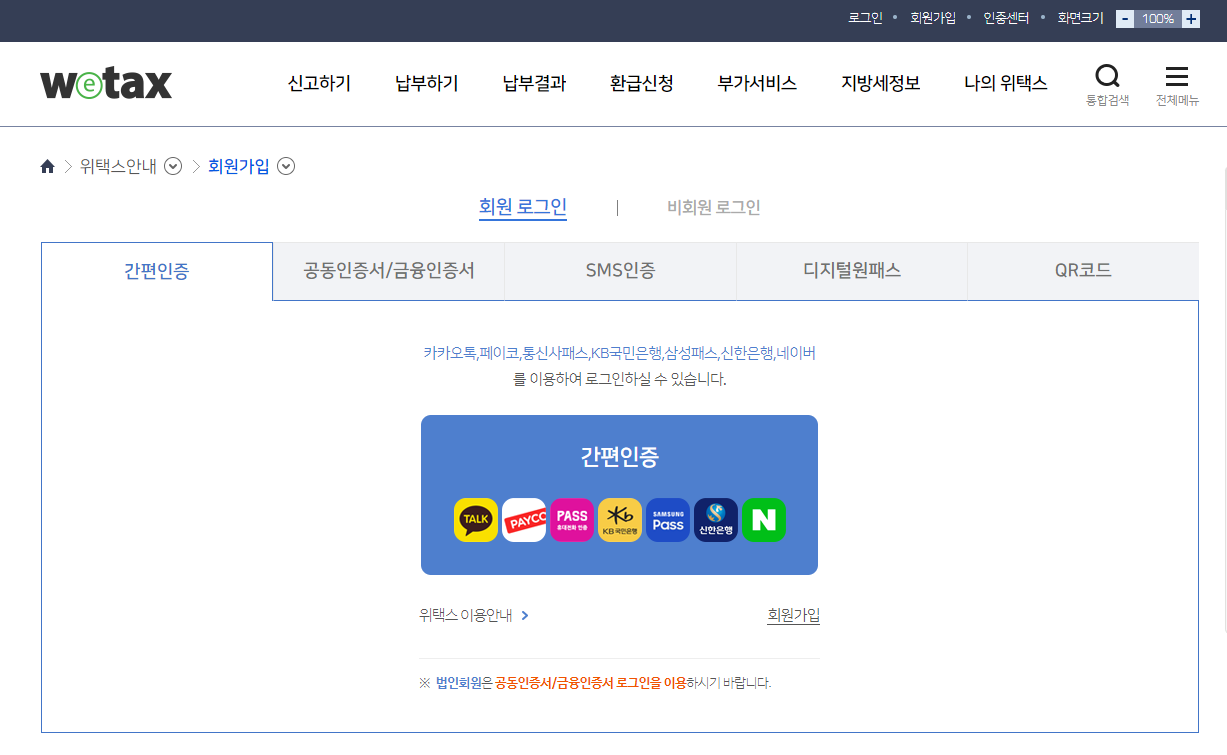Viewport: 1227px width, 755px height.
Task: Select the KakaoTalk login icon
Action: (x=476, y=520)
